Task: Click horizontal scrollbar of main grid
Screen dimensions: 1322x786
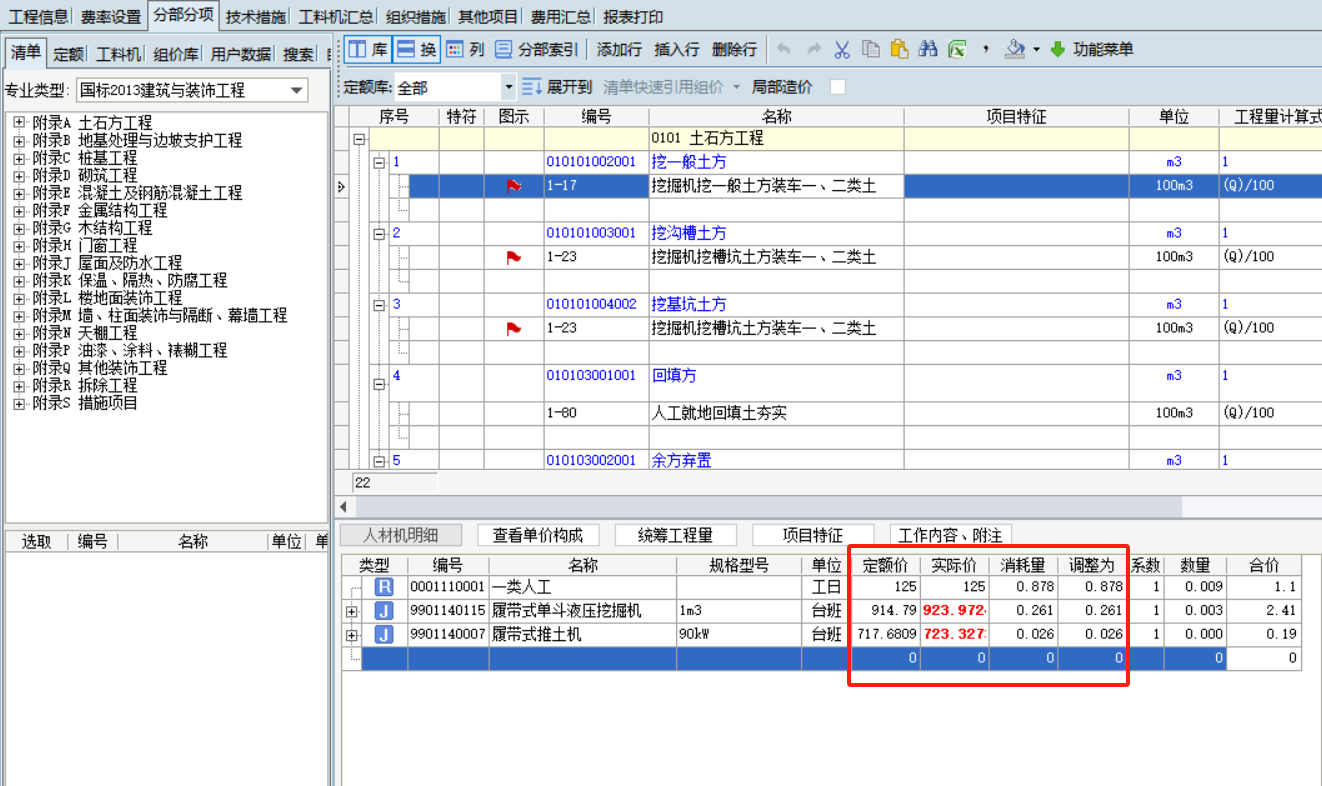Action: 767,507
